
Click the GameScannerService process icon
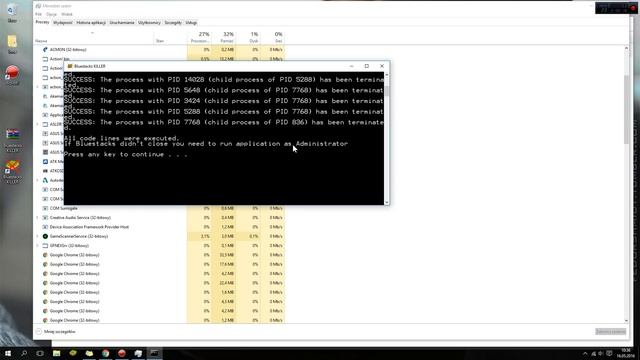[45, 236]
